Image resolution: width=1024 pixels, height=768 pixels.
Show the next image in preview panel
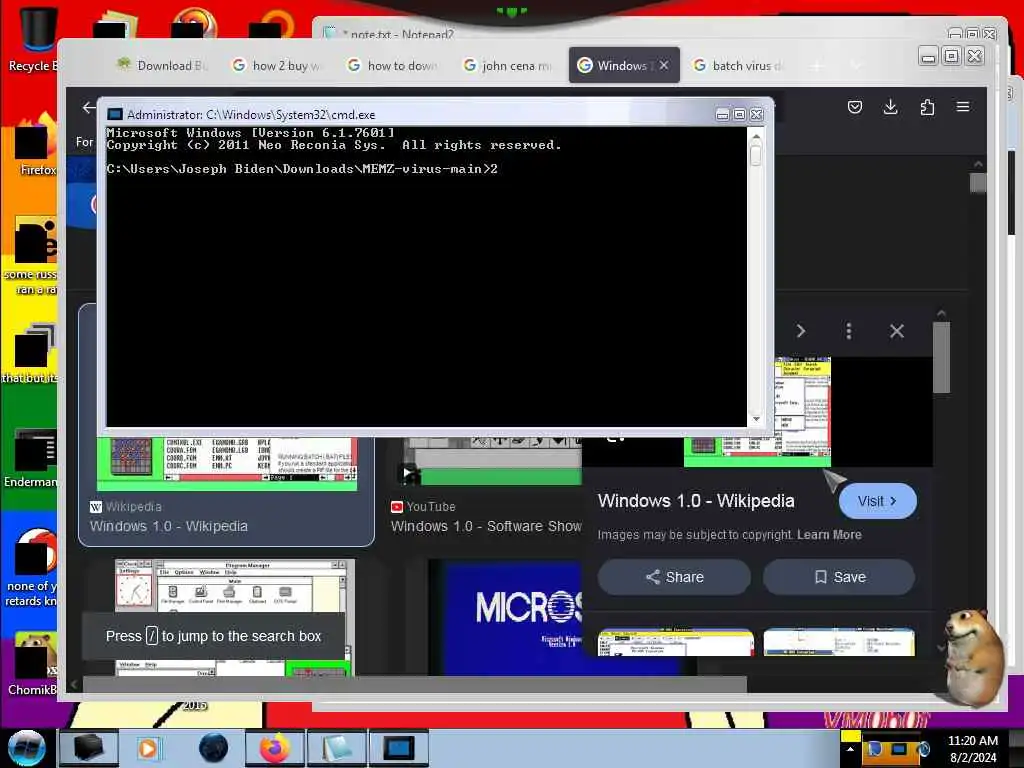tap(801, 331)
